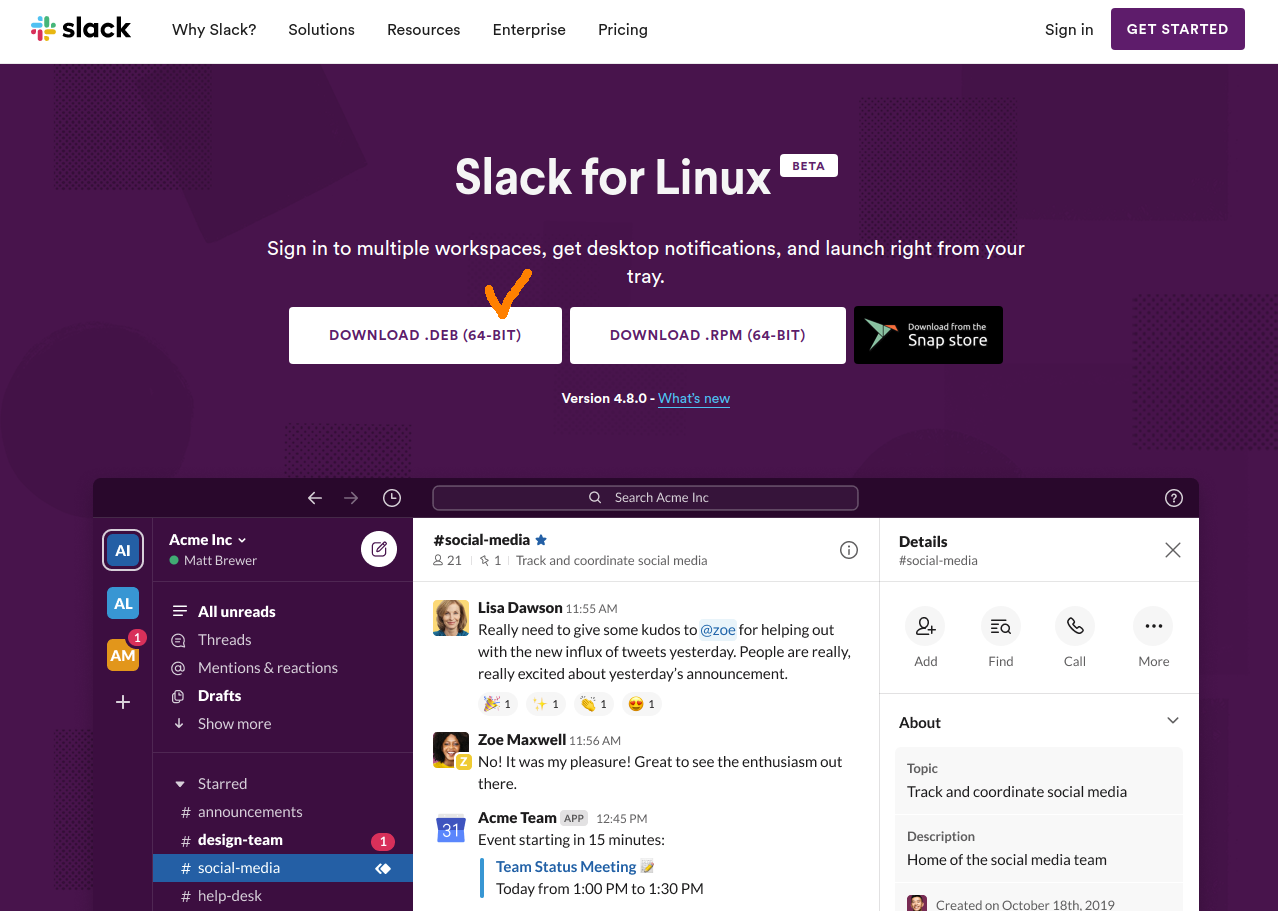Open channel info icon
The width and height of the screenshot is (1278, 911).
coord(849,550)
